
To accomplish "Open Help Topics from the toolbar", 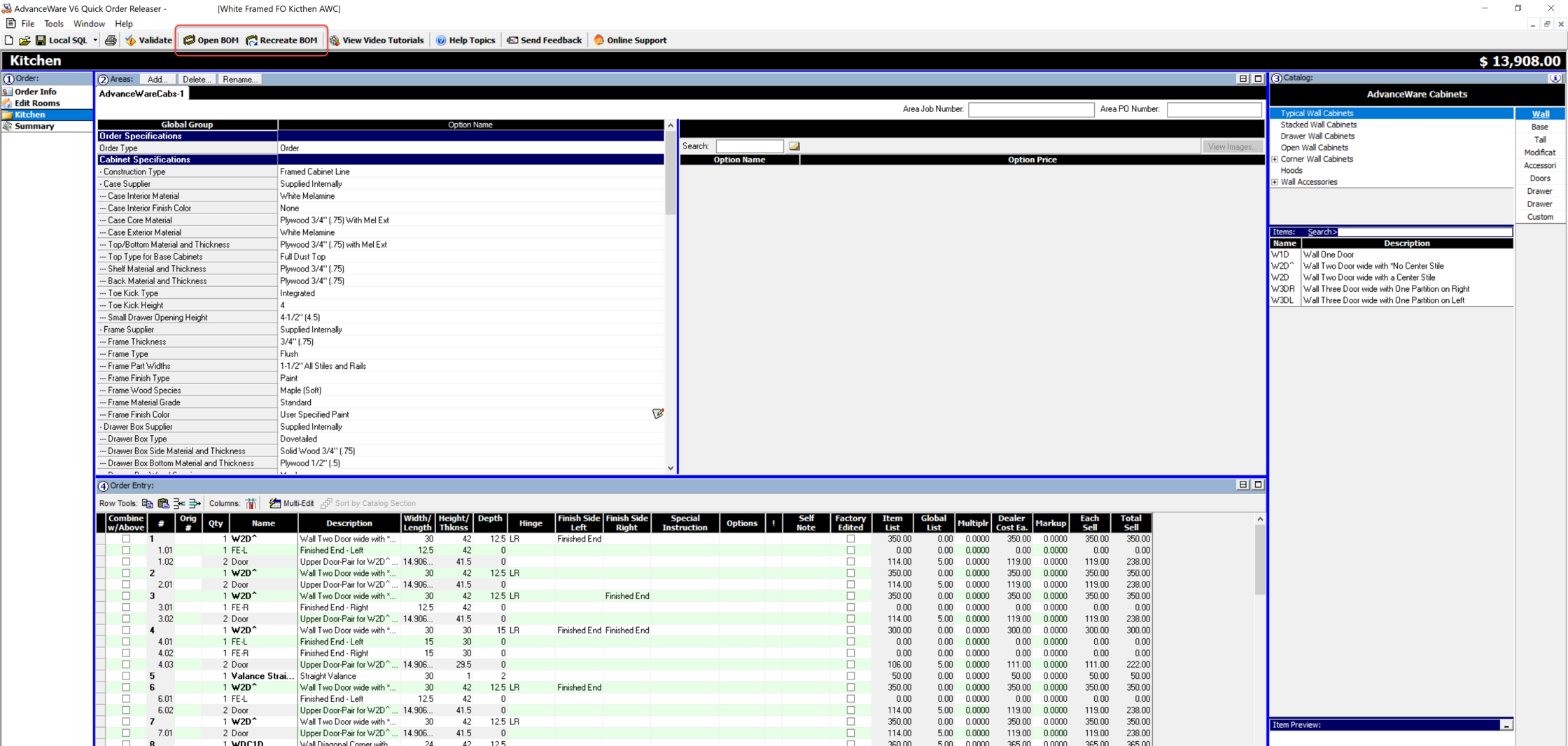I will tap(465, 40).
